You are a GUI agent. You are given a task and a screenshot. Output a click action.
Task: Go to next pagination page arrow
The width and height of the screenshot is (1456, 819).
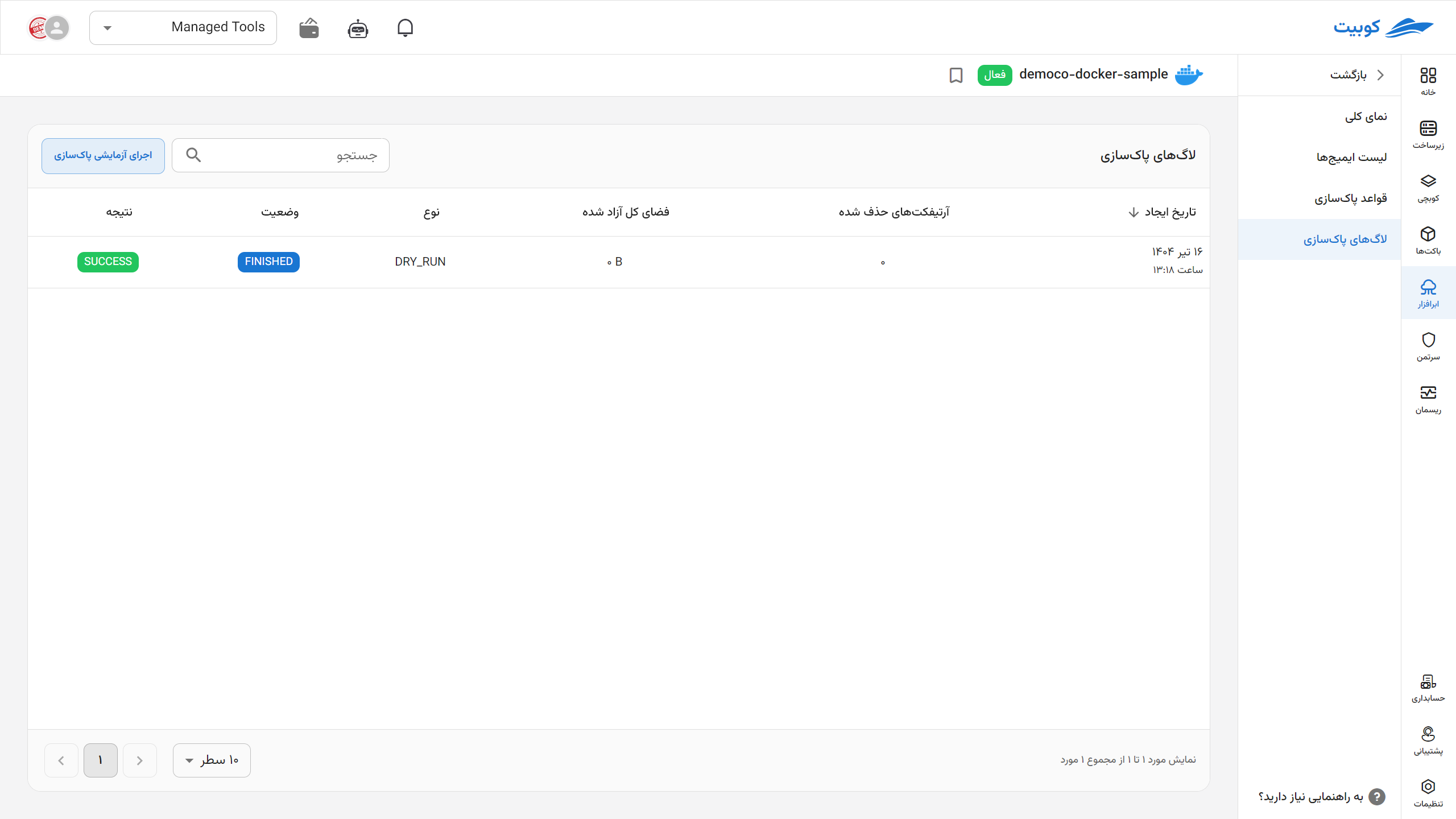tap(61, 760)
